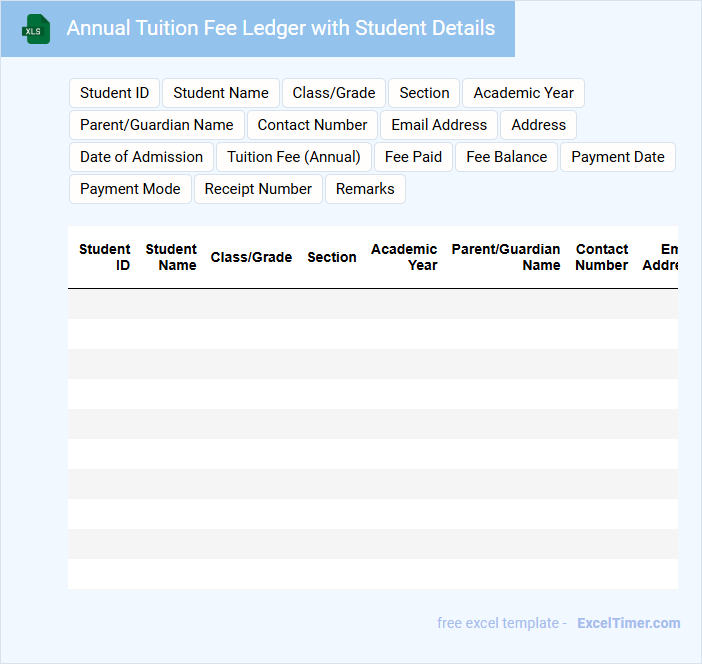Select the Student ID tag
This screenshot has width=702, height=664.
pyautogui.click(x=114, y=93)
